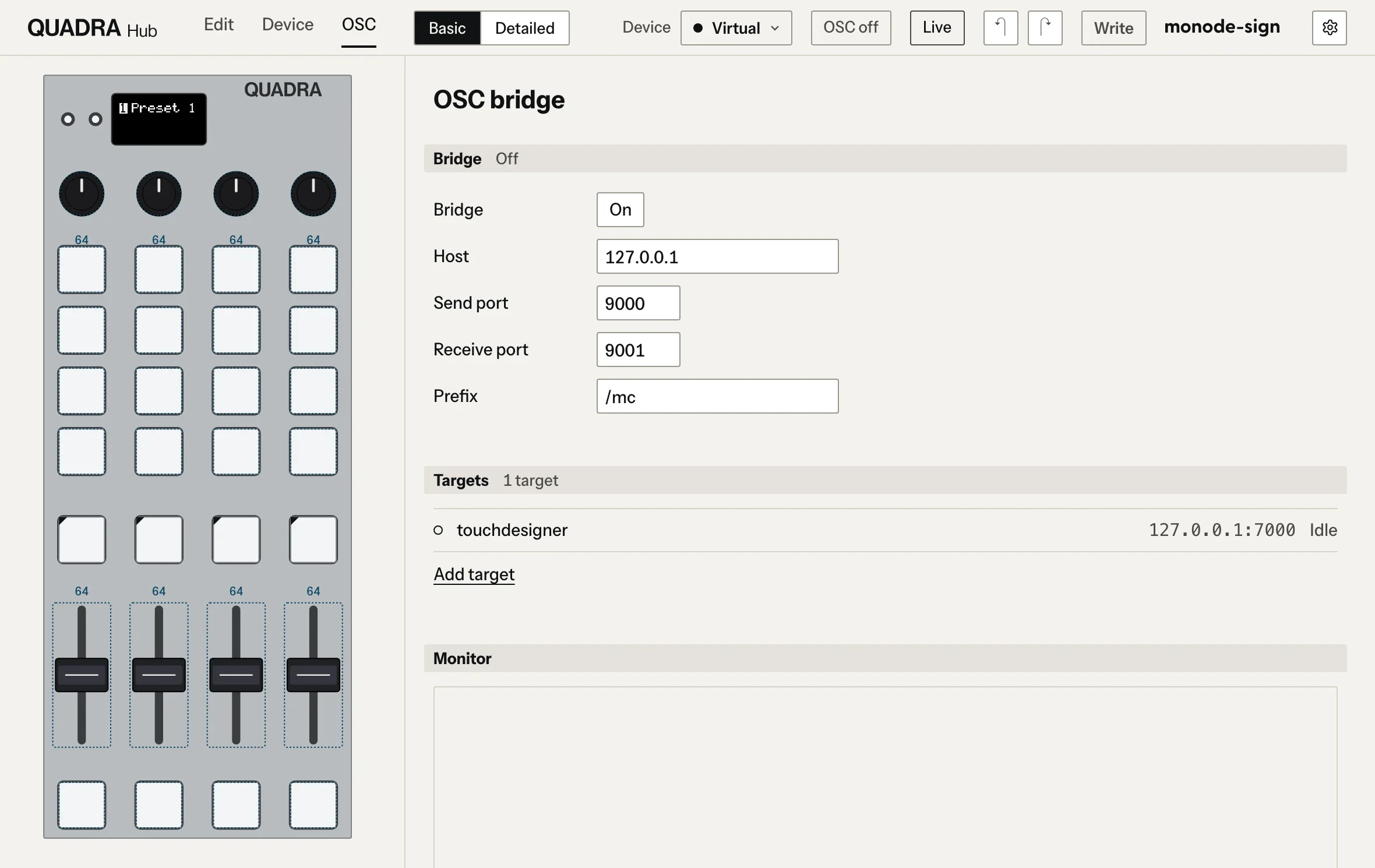Click the Receive port field
The image size is (1375, 868).
click(638, 350)
